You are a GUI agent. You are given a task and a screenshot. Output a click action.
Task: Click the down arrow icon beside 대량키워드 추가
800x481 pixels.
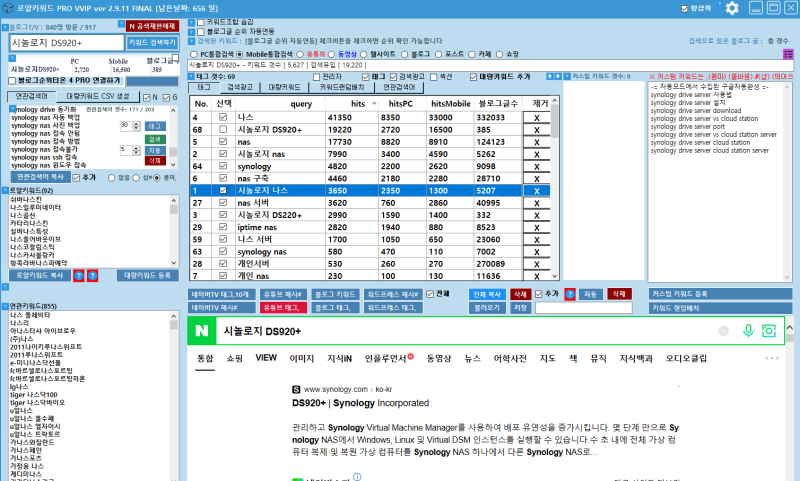pos(558,77)
